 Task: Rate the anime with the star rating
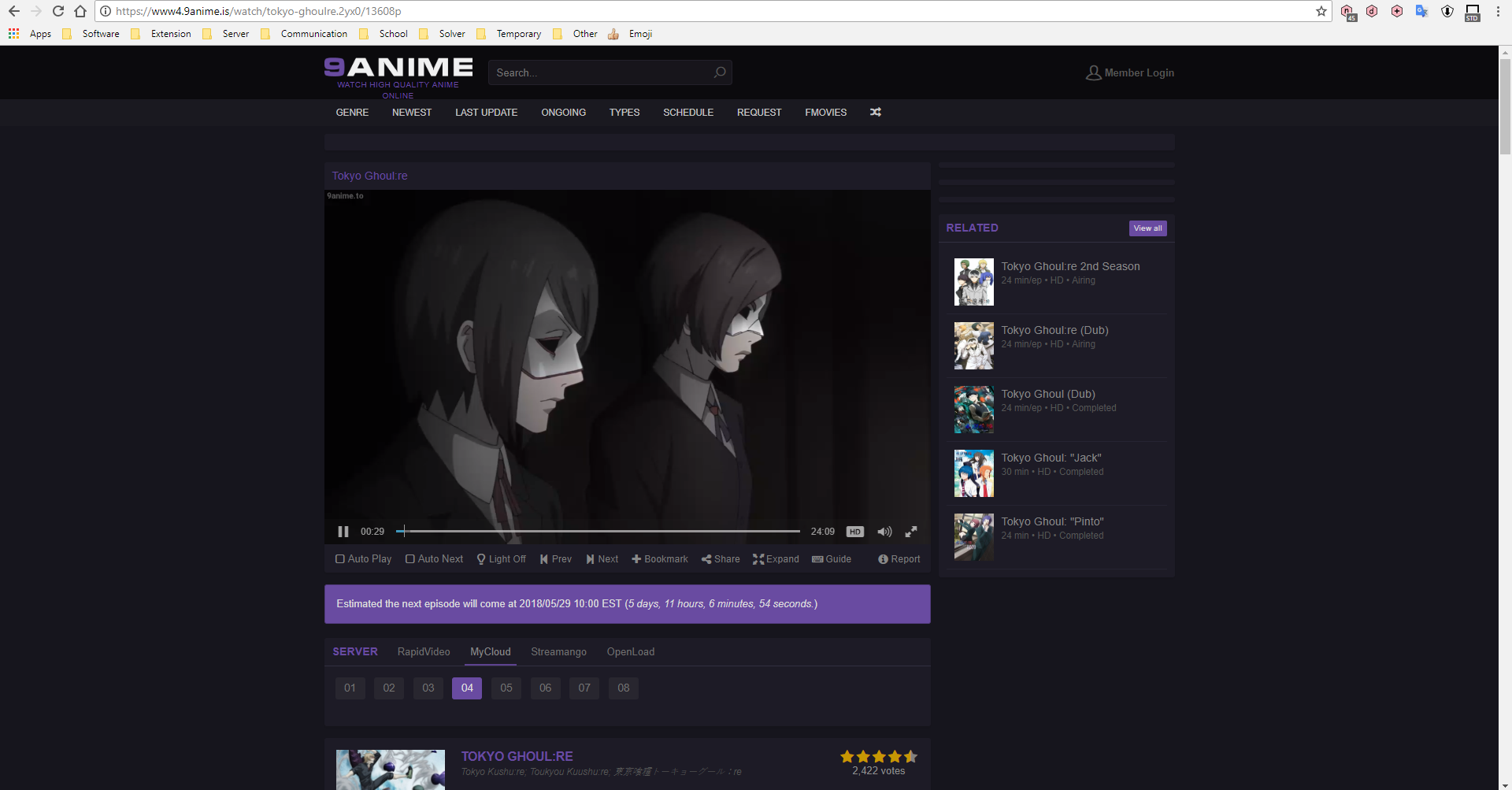coord(878,756)
